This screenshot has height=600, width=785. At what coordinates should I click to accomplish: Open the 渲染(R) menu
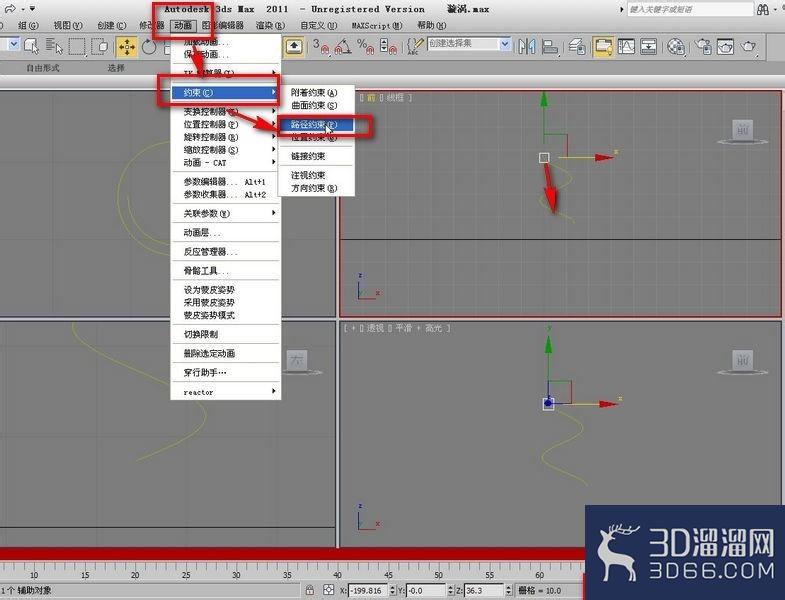tap(270, 25)
